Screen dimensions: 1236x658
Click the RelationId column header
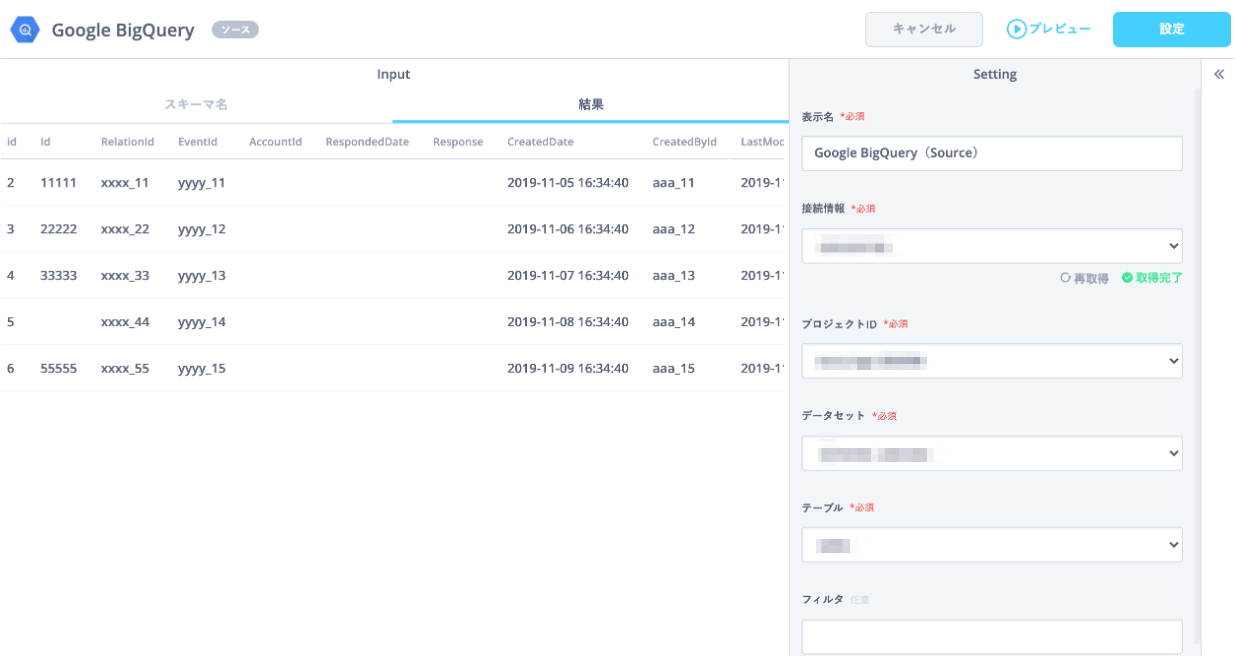click(x=127, y=142)
